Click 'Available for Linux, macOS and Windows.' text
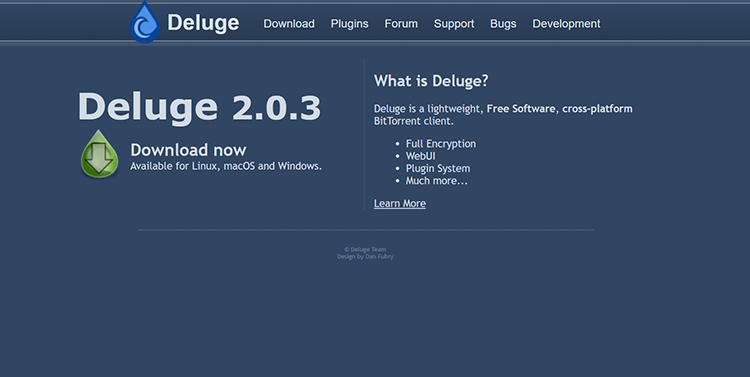The image size is (750, 377). [x=226, y=166]
